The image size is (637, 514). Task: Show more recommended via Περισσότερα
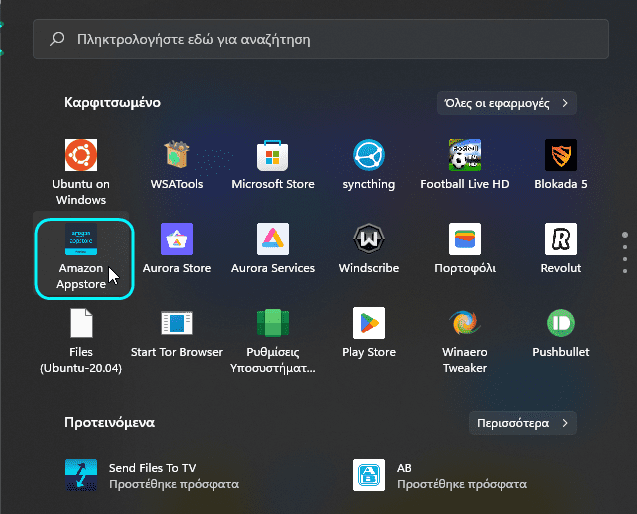tap(522, 423)
